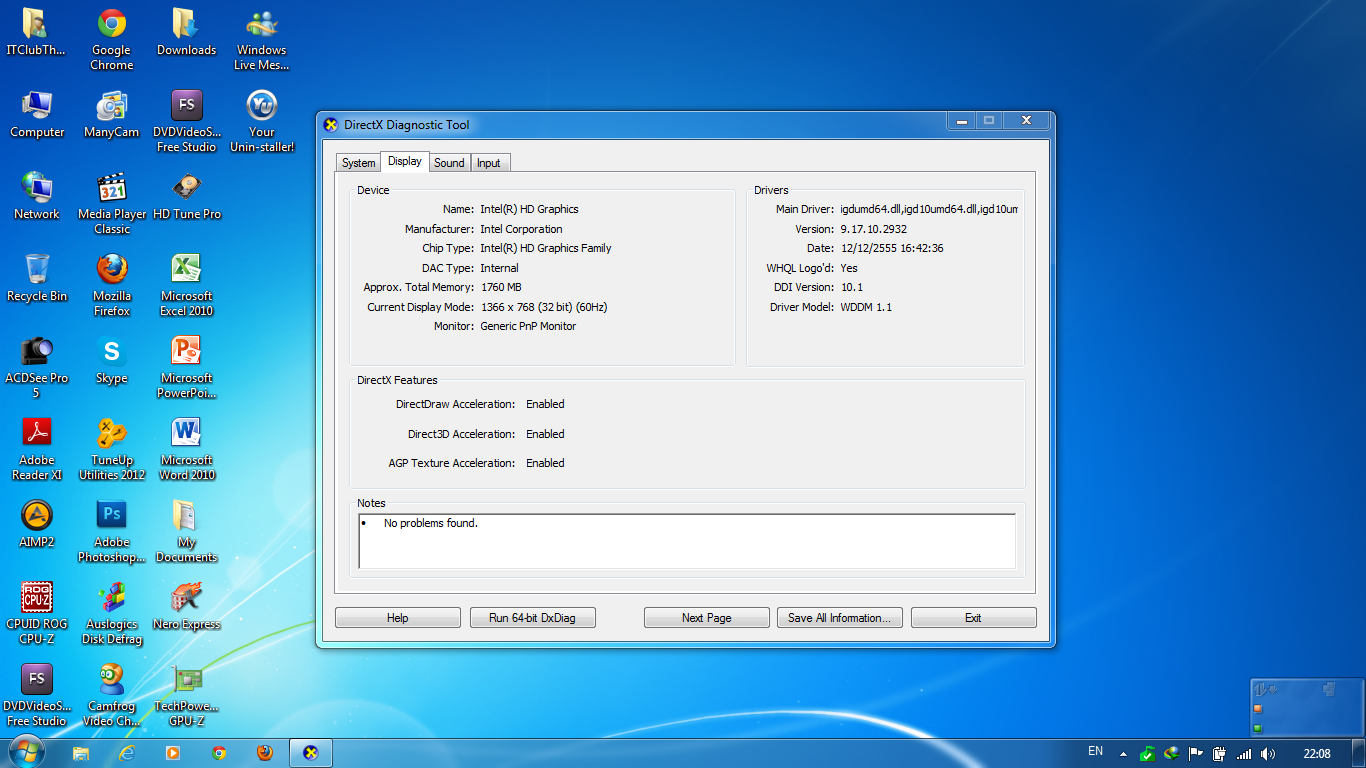This screenshot has width=1366, height=768.
Task: Click the "1760 MB" memory value
Action: [x=501, y=287]
